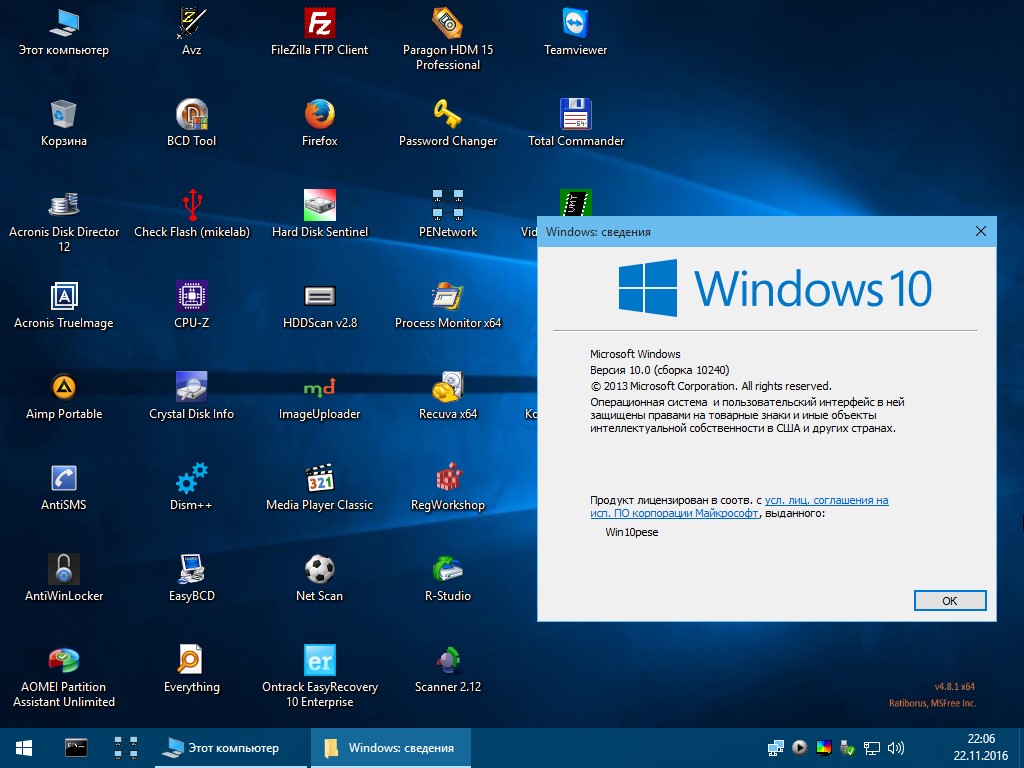The width and height of the screenshot is (1024, 768).
Task: Open the Microsoft license agreement link
Action: tap(826, 500)
